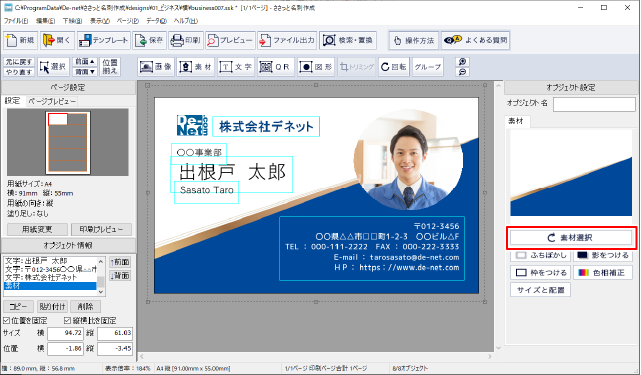Viewport: 641px width, 375px height.
Task: Click the 前面 bring forward arrow button
Action: click(x=120, y=262)
